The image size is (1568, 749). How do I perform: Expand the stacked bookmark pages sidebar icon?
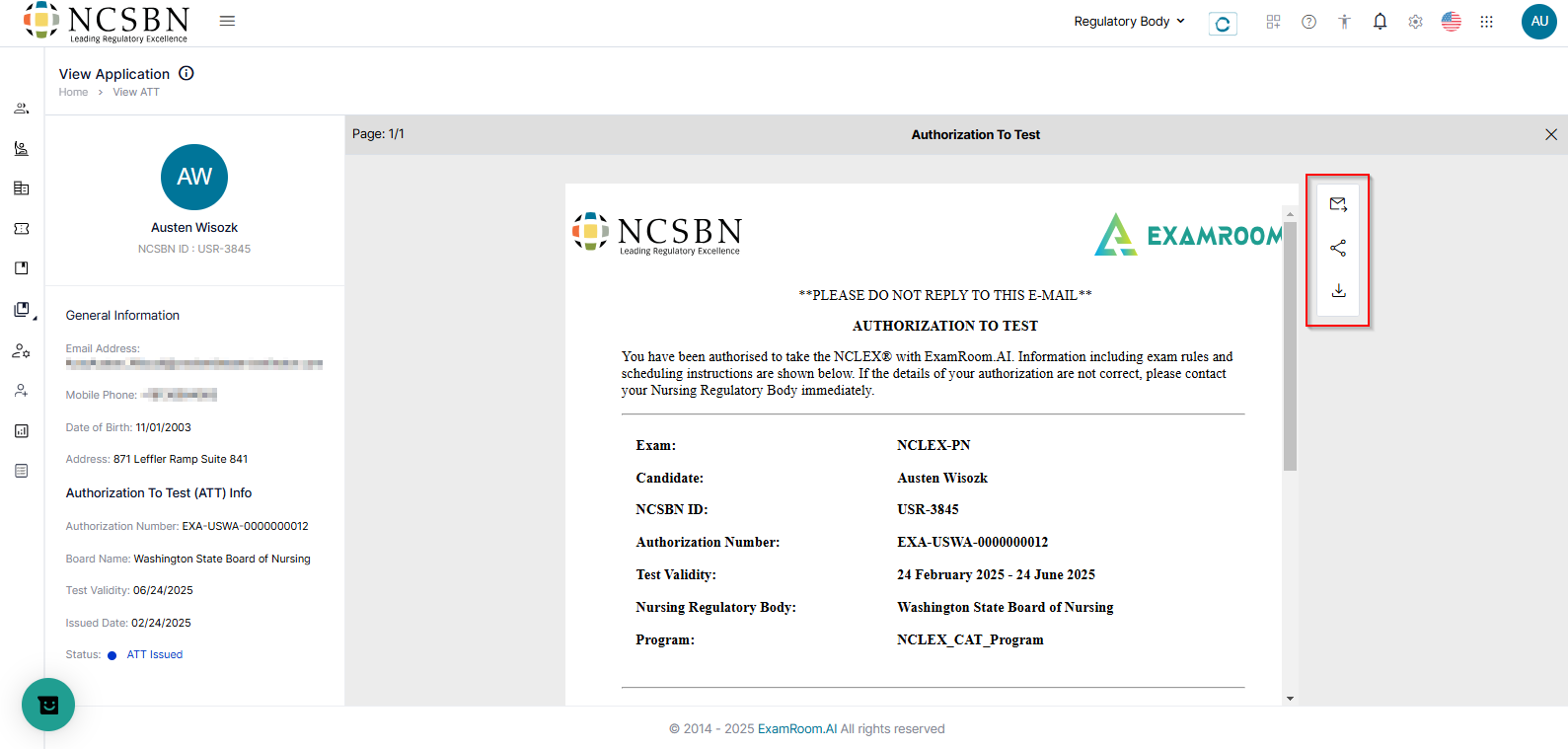[23, 310]
